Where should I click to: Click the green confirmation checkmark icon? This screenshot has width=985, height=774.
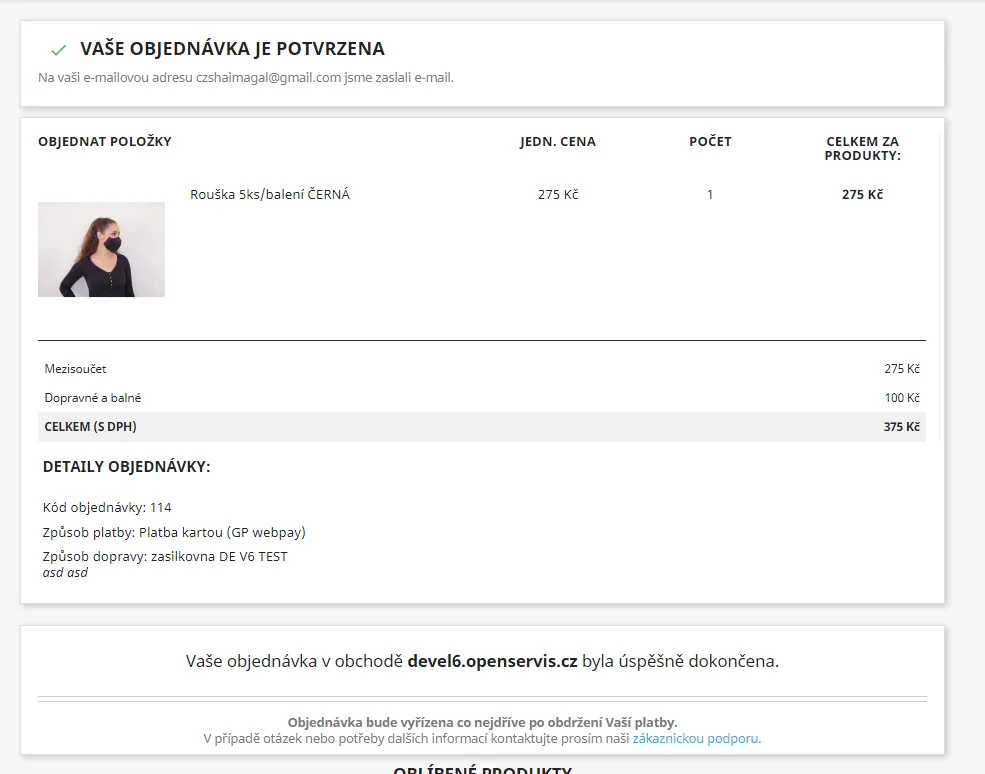58,50
